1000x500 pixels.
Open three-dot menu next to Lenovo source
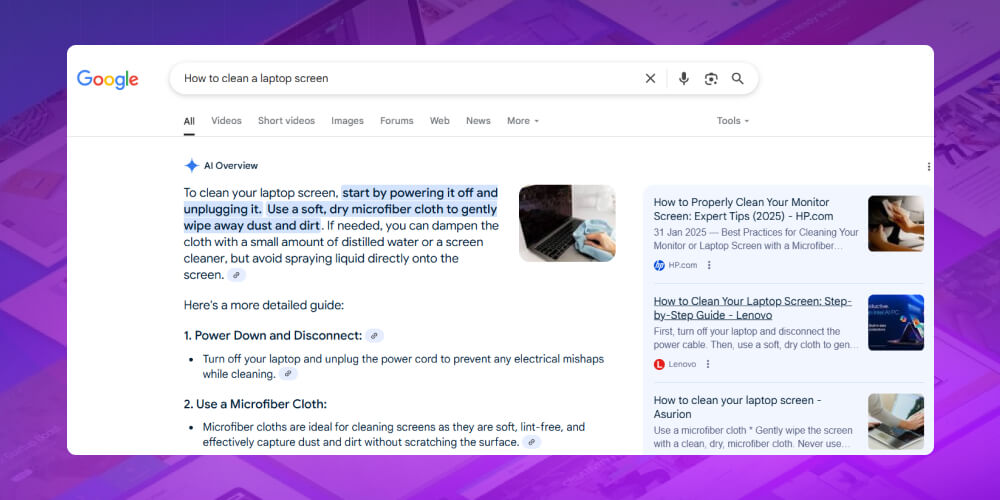(x=709, y=364)
